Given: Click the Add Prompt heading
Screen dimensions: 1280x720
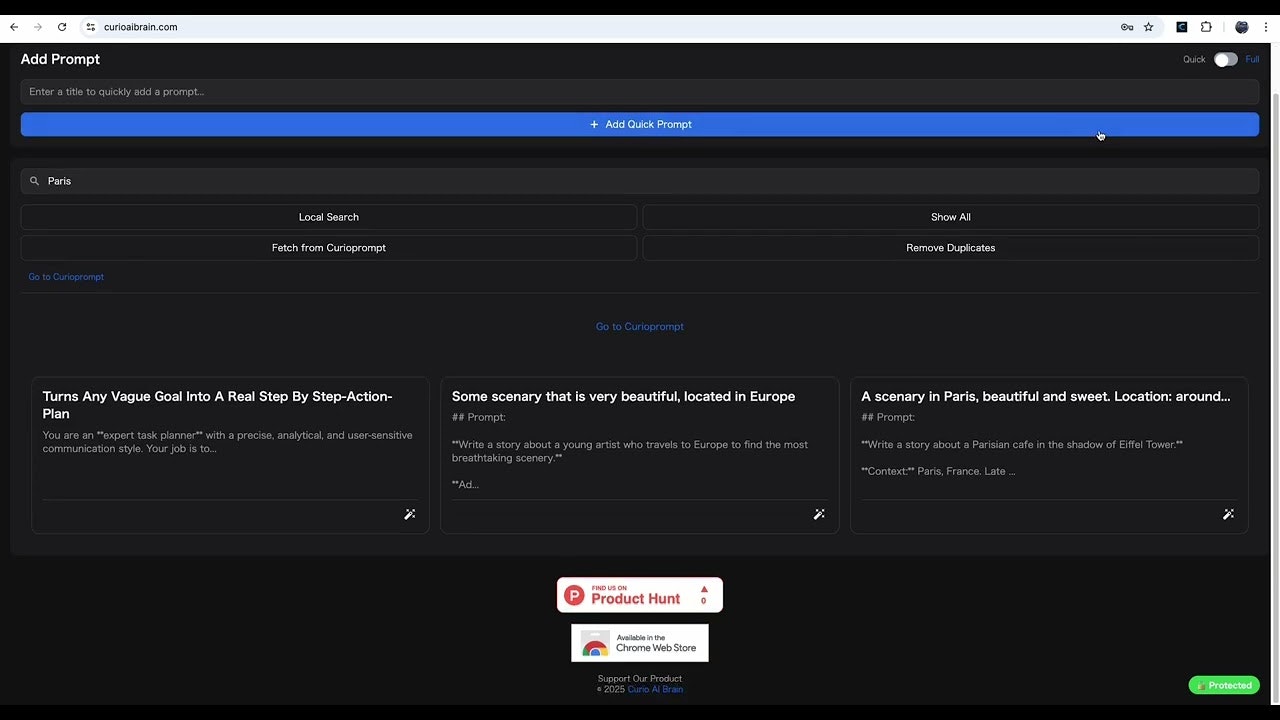Looking at the screenshot, I should click(x=60, y=59).
